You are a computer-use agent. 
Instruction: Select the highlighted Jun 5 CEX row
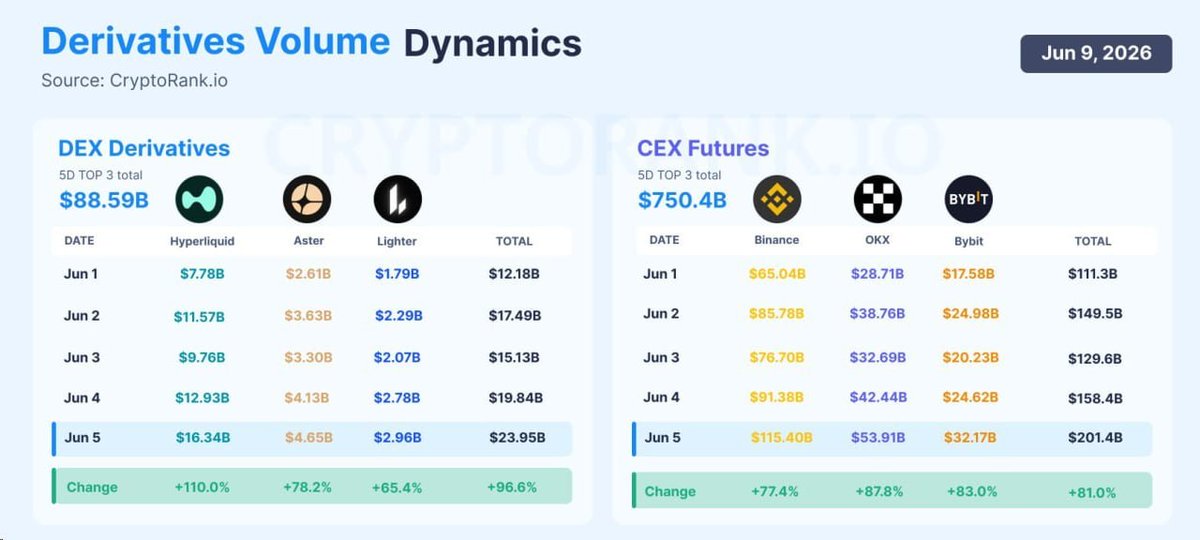(892, 438)
